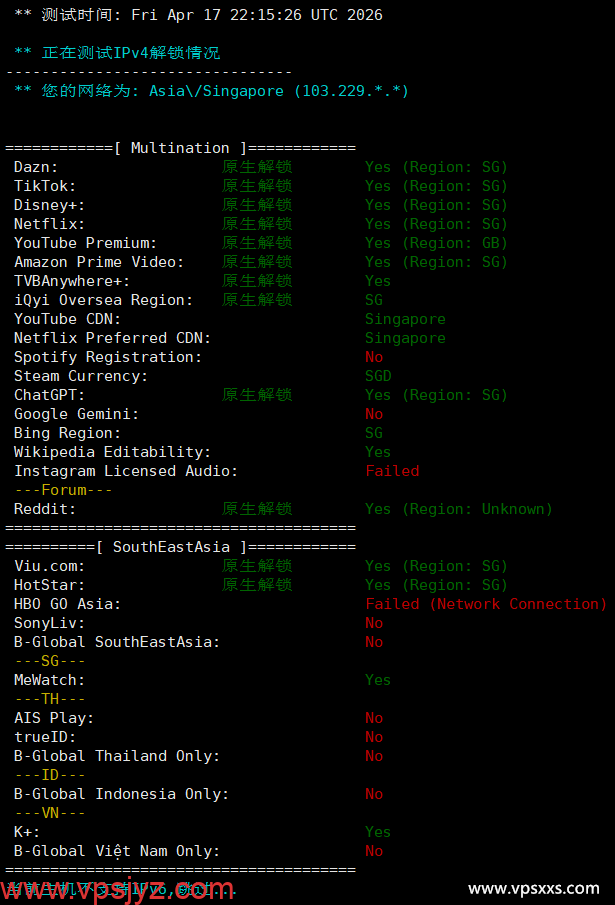The height and width of the screenshot is (905, 615).
Task: Click the www.vpsjyz.com watermark text
Action: pyautogui.click(x=118, y=889)
